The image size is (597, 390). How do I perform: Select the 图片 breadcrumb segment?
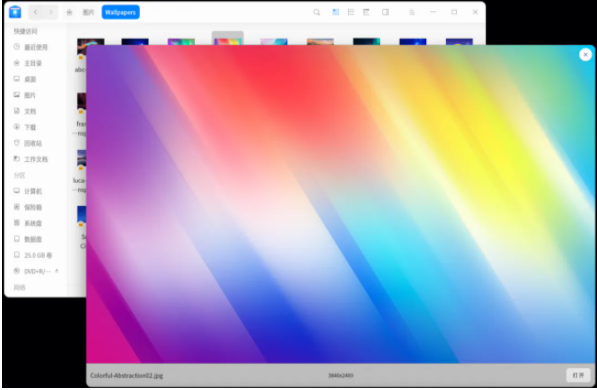(x=88, y=12)
